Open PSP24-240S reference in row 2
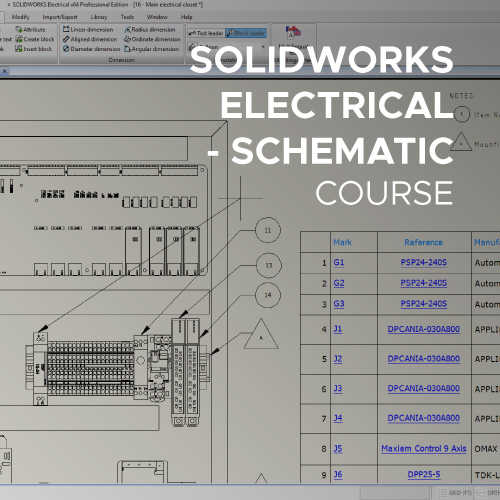 point(424,283)
